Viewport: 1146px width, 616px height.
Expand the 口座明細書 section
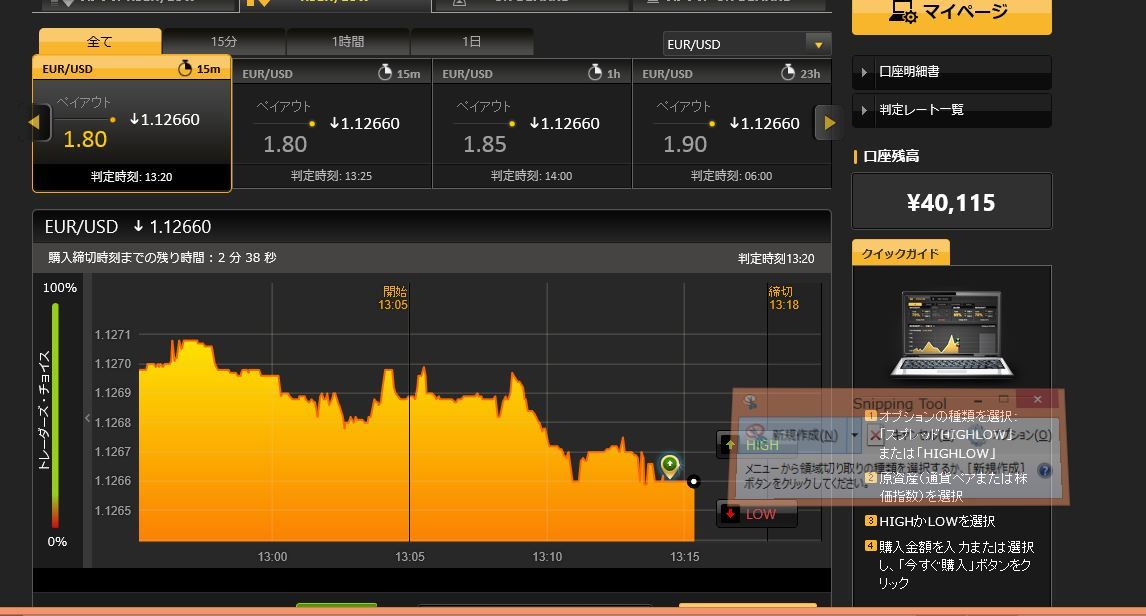tap(952, 72)
